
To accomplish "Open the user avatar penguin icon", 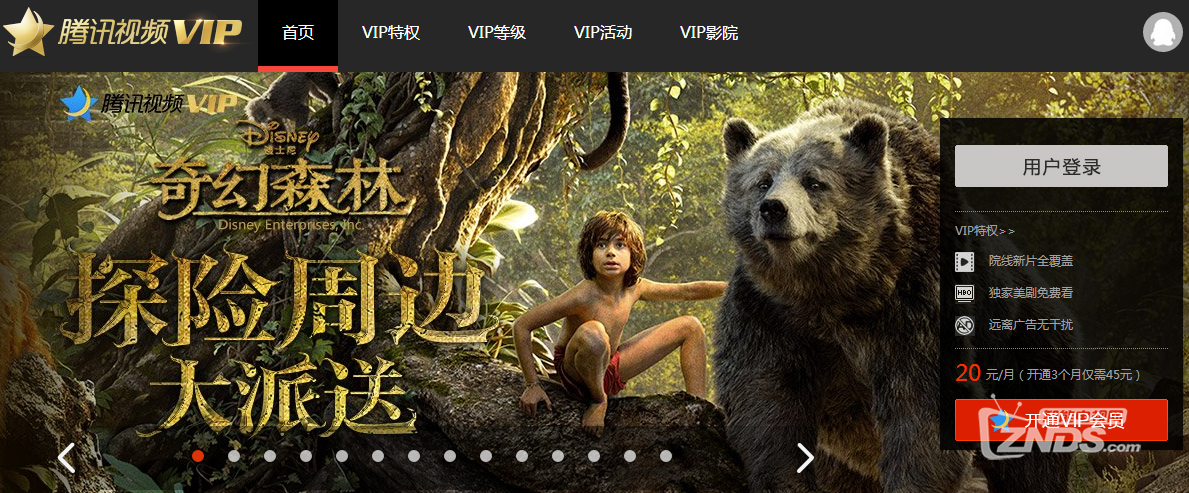I will 1164,32.
